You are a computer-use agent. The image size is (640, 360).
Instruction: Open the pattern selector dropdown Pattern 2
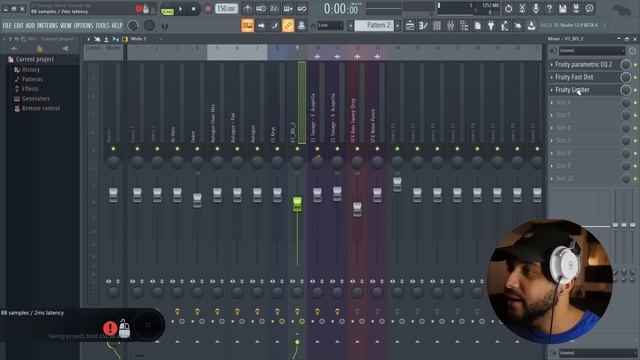tap(374, 25)
